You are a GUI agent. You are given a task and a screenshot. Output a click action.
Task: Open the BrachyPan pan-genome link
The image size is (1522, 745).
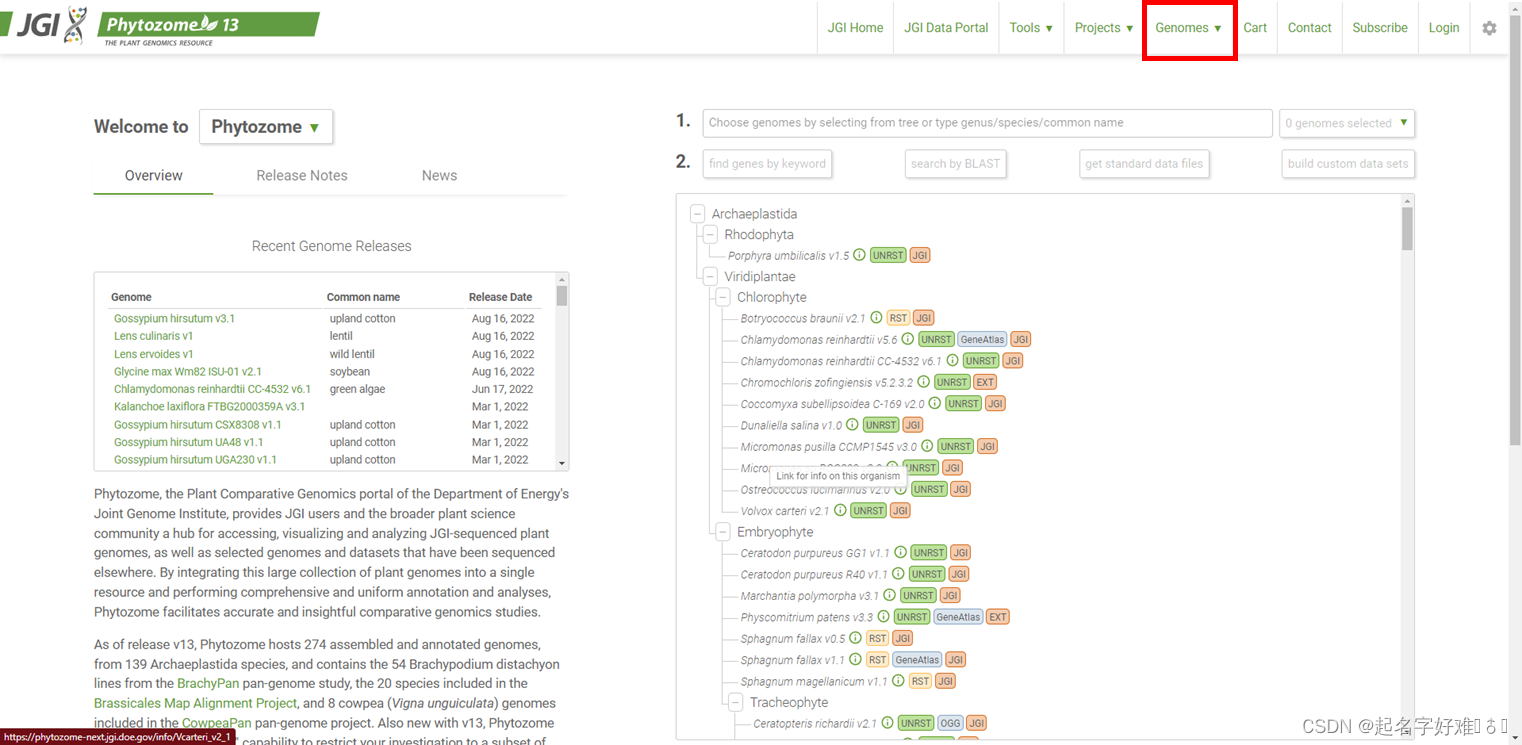[208, 683]
